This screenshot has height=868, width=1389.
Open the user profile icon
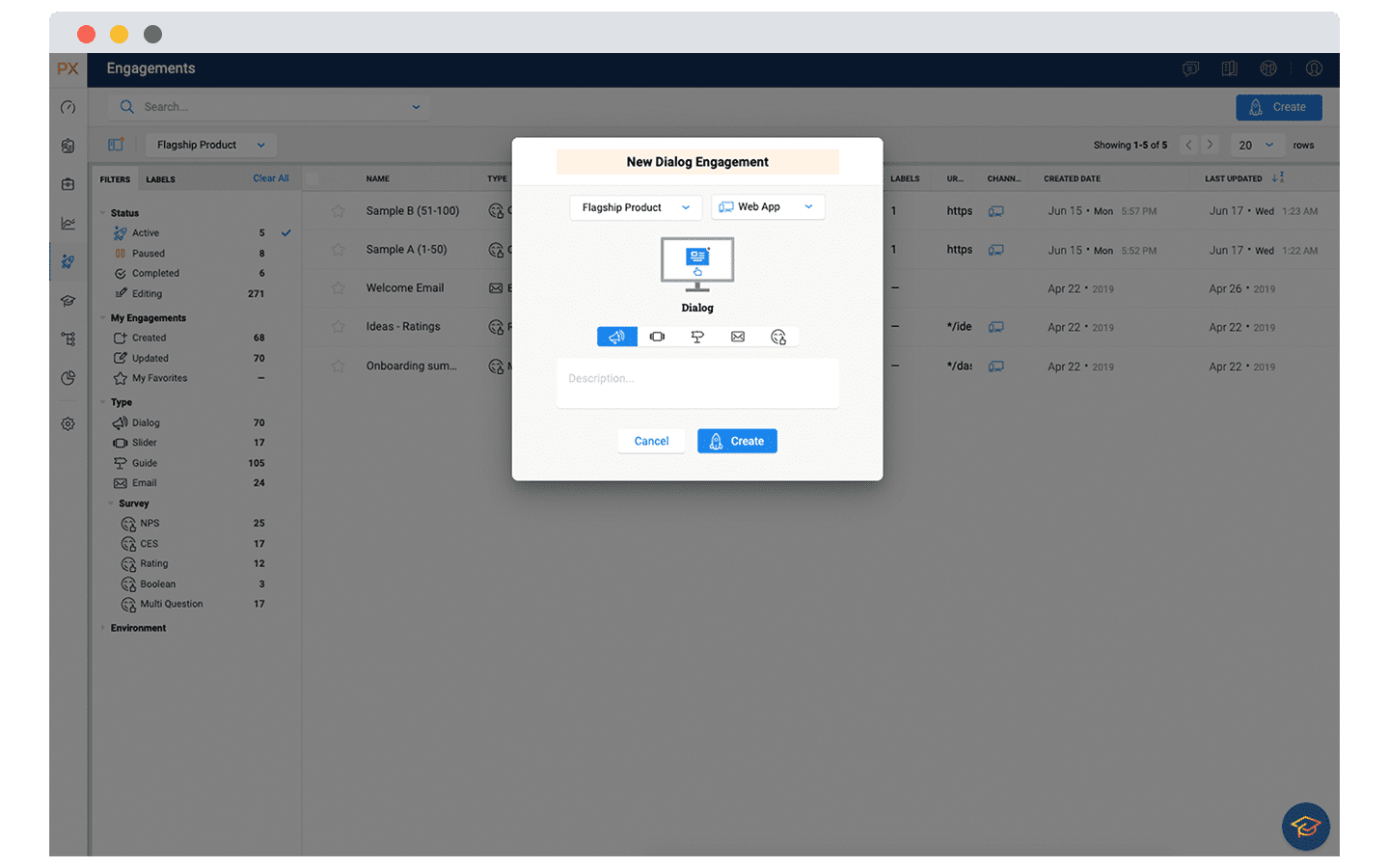pos(1314,68)
